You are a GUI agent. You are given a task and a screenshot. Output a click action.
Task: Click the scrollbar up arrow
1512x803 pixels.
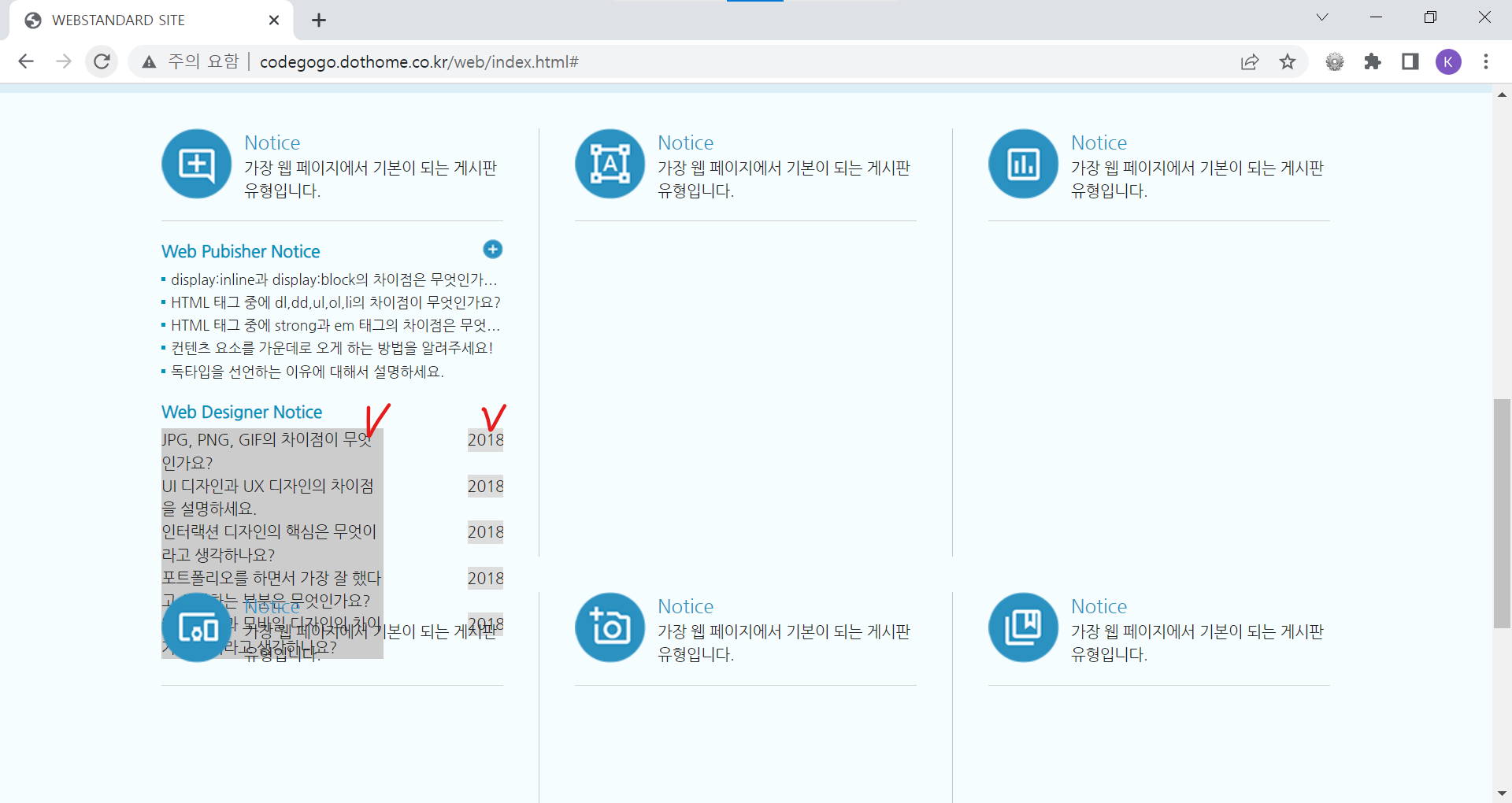pyautogui.click(x=1502, y=94)
